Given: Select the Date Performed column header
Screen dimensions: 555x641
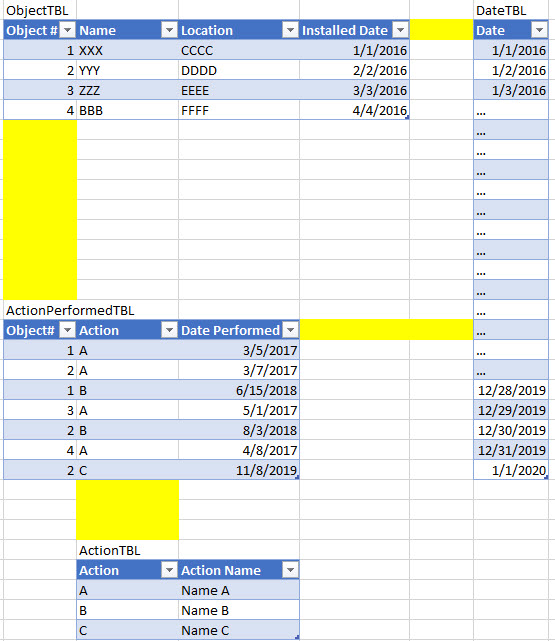Looking at the screenshot, I should point(239,329).
